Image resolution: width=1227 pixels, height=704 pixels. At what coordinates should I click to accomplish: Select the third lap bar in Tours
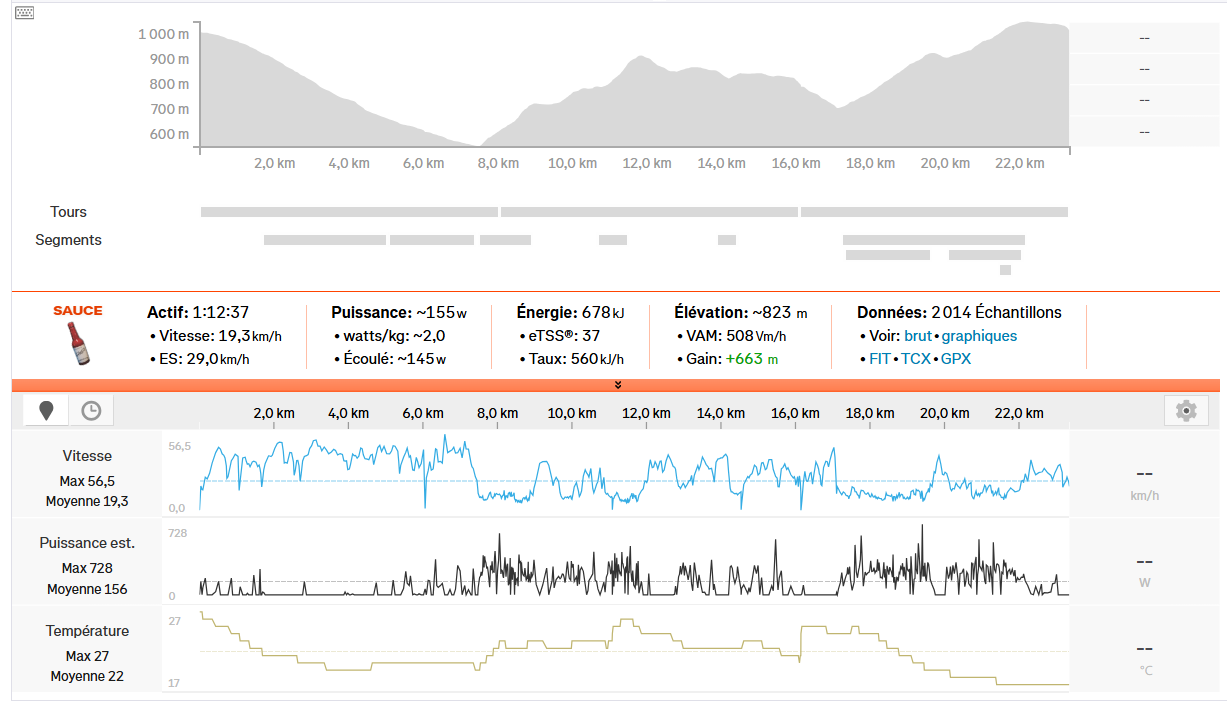(x=934, y=212)
